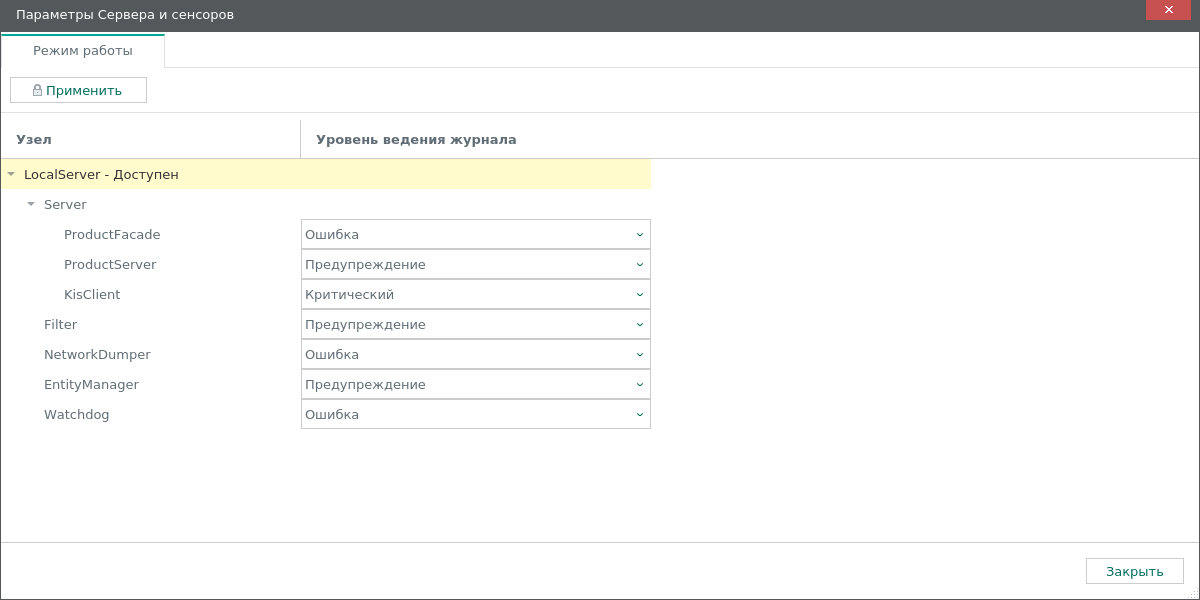Select the NetworkDumper node label
Image resolution: width=1200 pixels, height=600 pixels.
(x=97, y=355)
